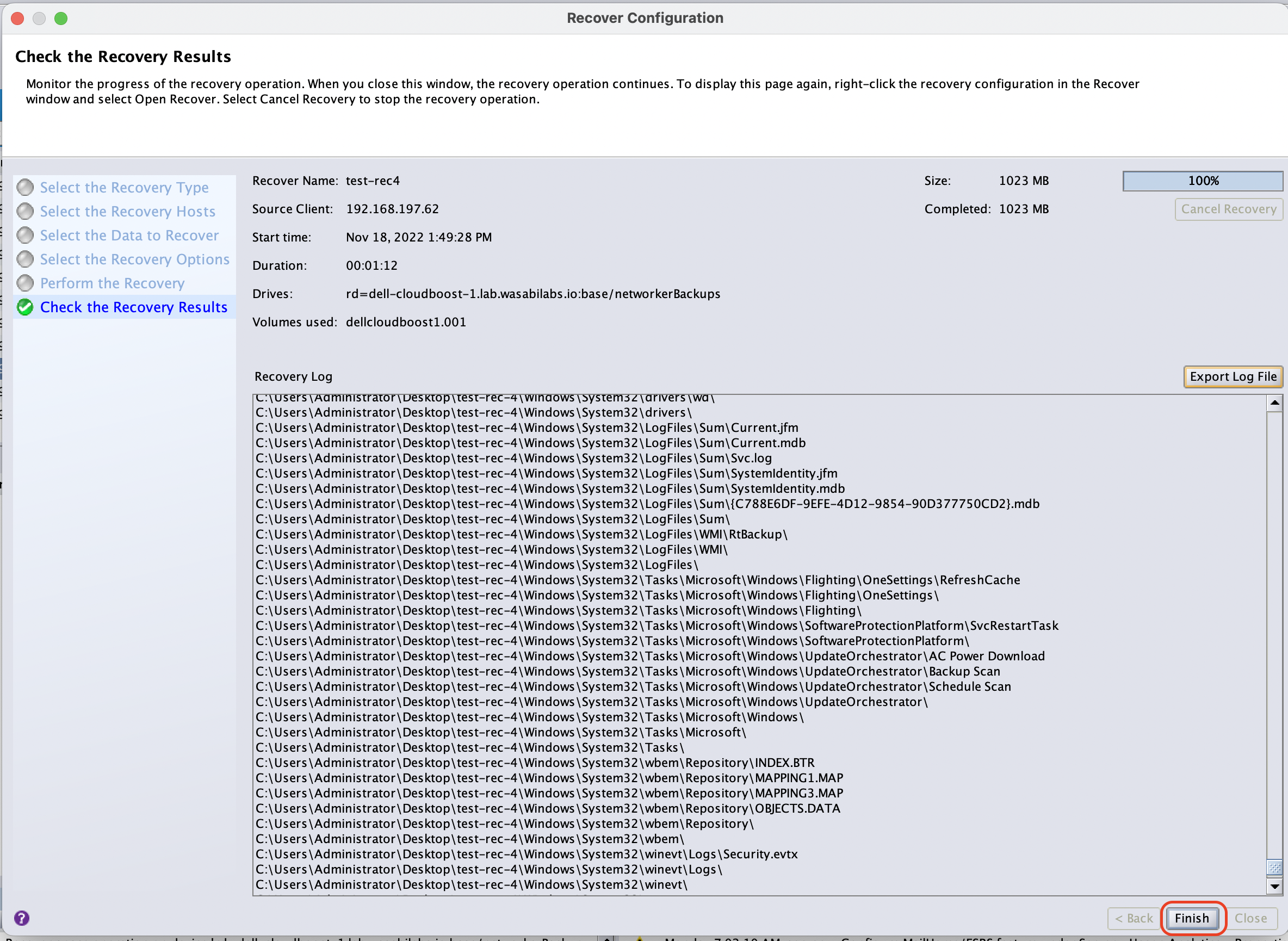Image resolution: width=1288 pixels, height=941 pixels.
Task: Click log line ending OneSettings\RefreshCache
Action: [x=638, y=580]
